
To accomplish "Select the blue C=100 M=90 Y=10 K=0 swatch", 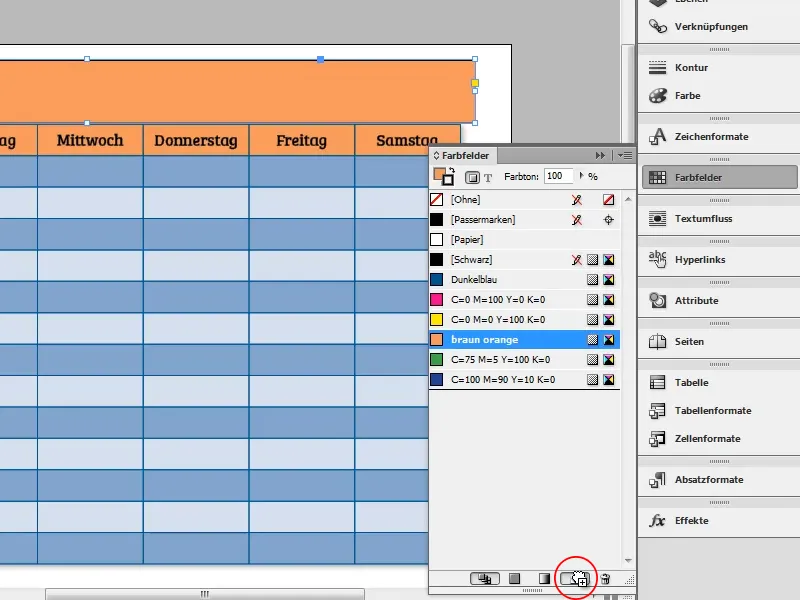I will pos(524,380).
